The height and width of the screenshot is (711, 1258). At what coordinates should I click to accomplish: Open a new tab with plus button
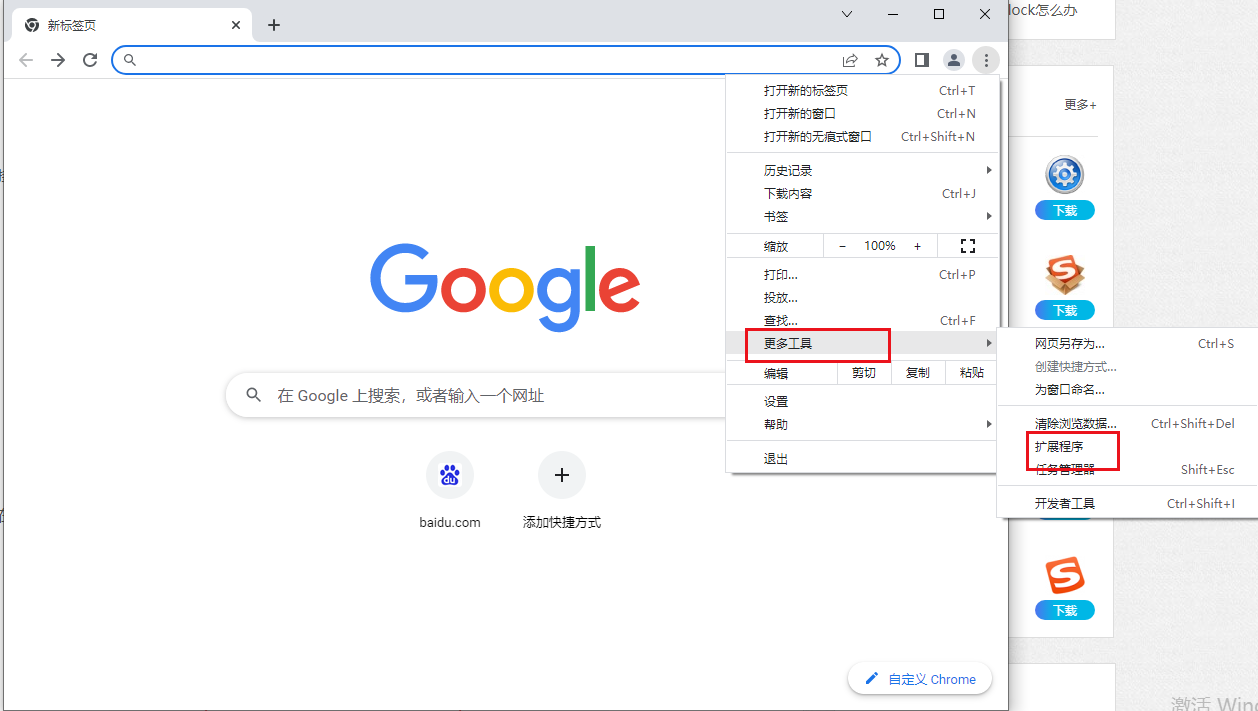[x=274, y=25]
